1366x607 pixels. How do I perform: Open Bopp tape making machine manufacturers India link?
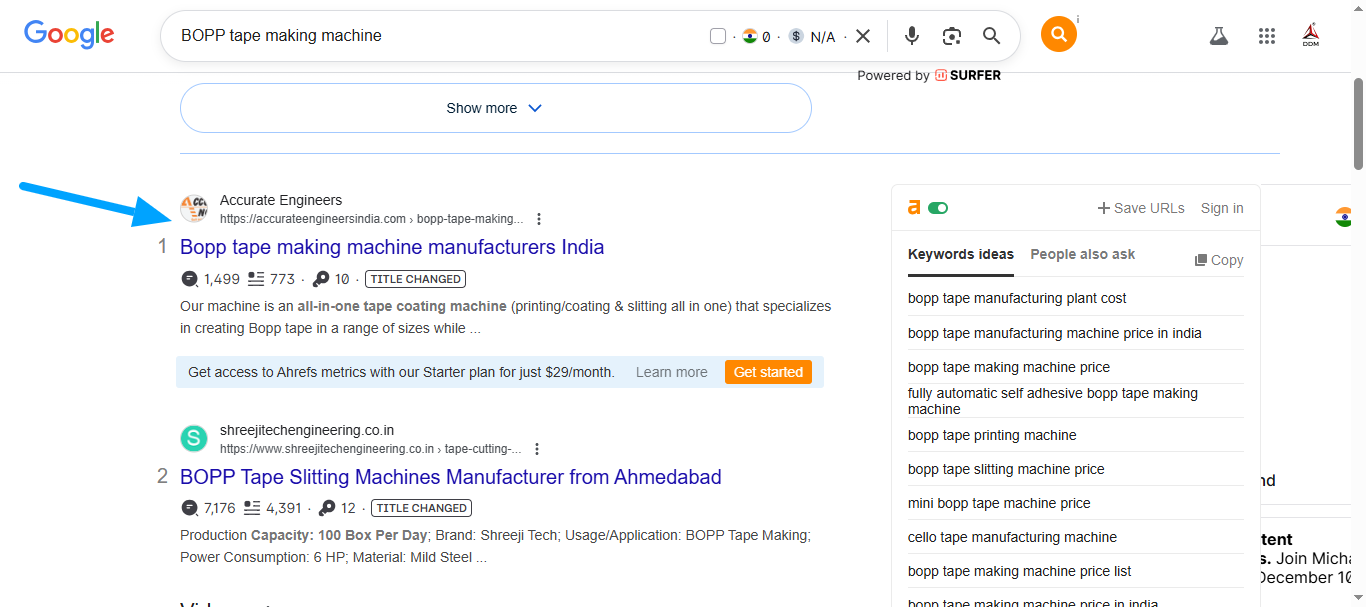click(392, 247)
